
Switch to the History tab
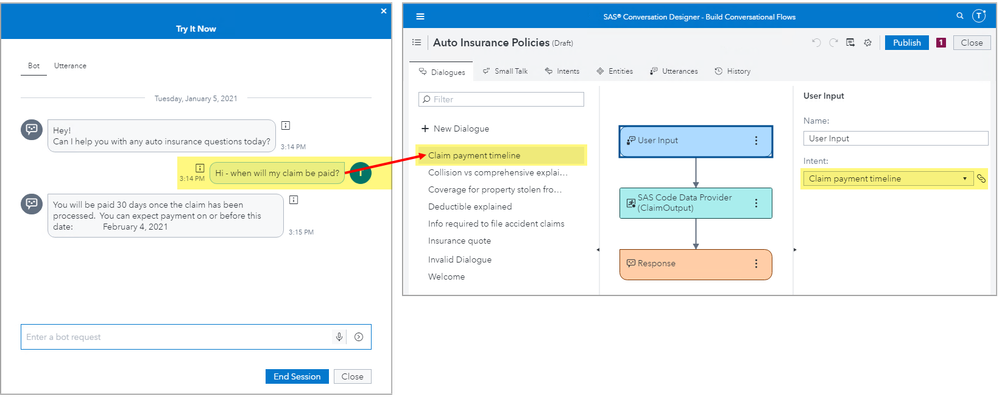[733, 71]
